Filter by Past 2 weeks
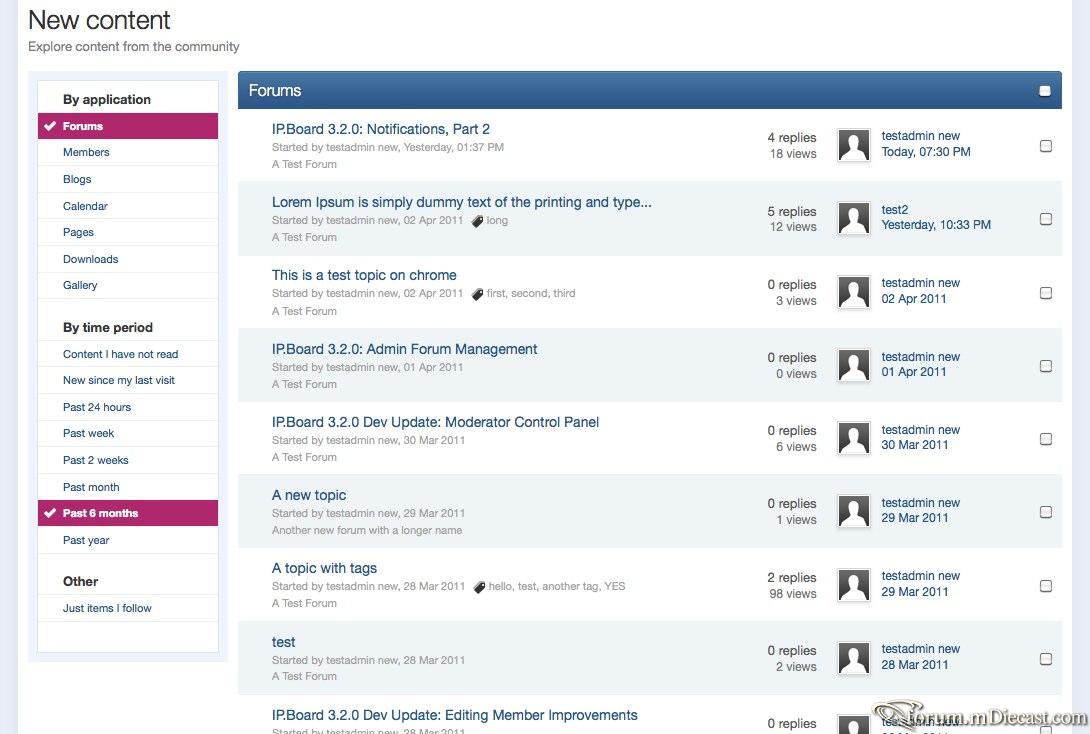Image resolution: width=1090 pixels, height=734 pixels. tap(128, 460)
